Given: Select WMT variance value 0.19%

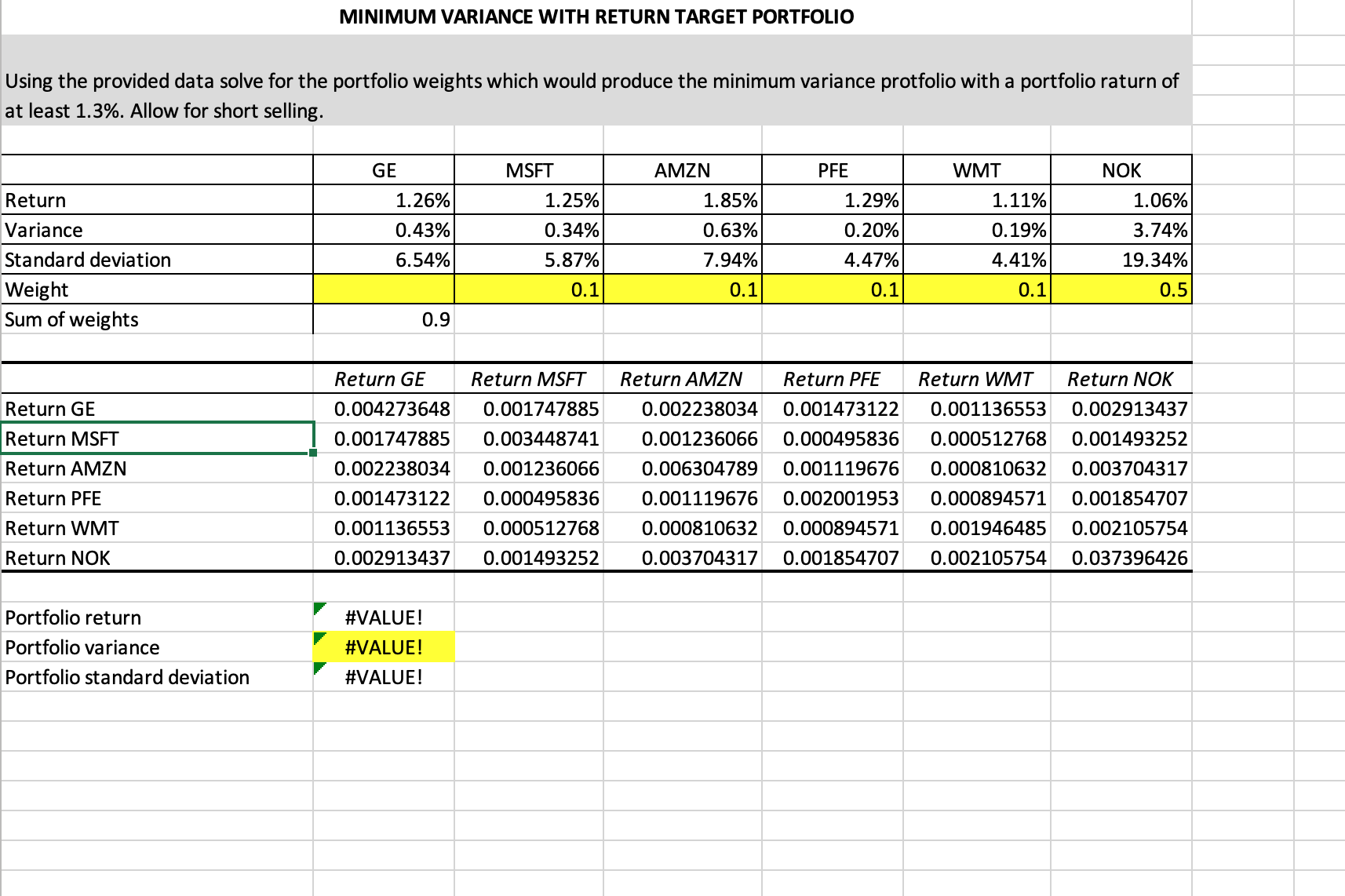Looking at the screenshot, I should 977,230.
